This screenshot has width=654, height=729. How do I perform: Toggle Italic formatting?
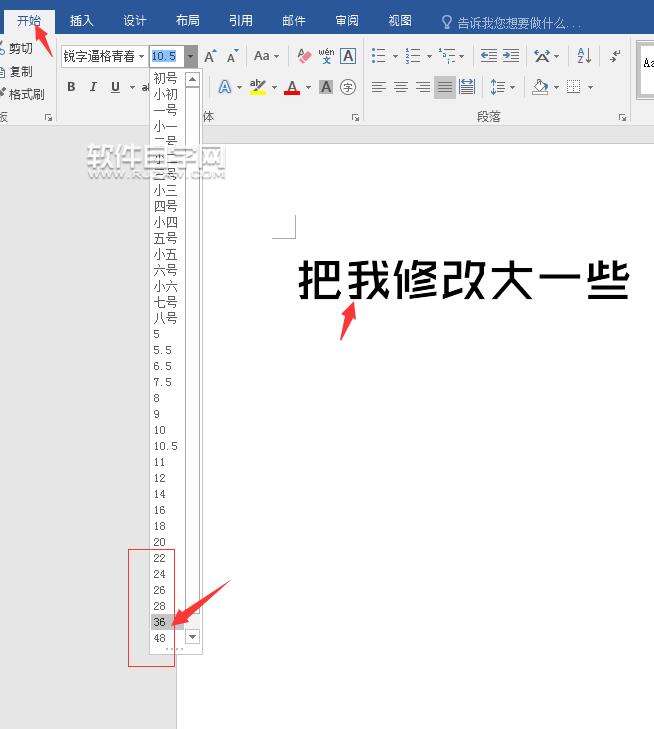pyautogui.click(x=93, y=87)
